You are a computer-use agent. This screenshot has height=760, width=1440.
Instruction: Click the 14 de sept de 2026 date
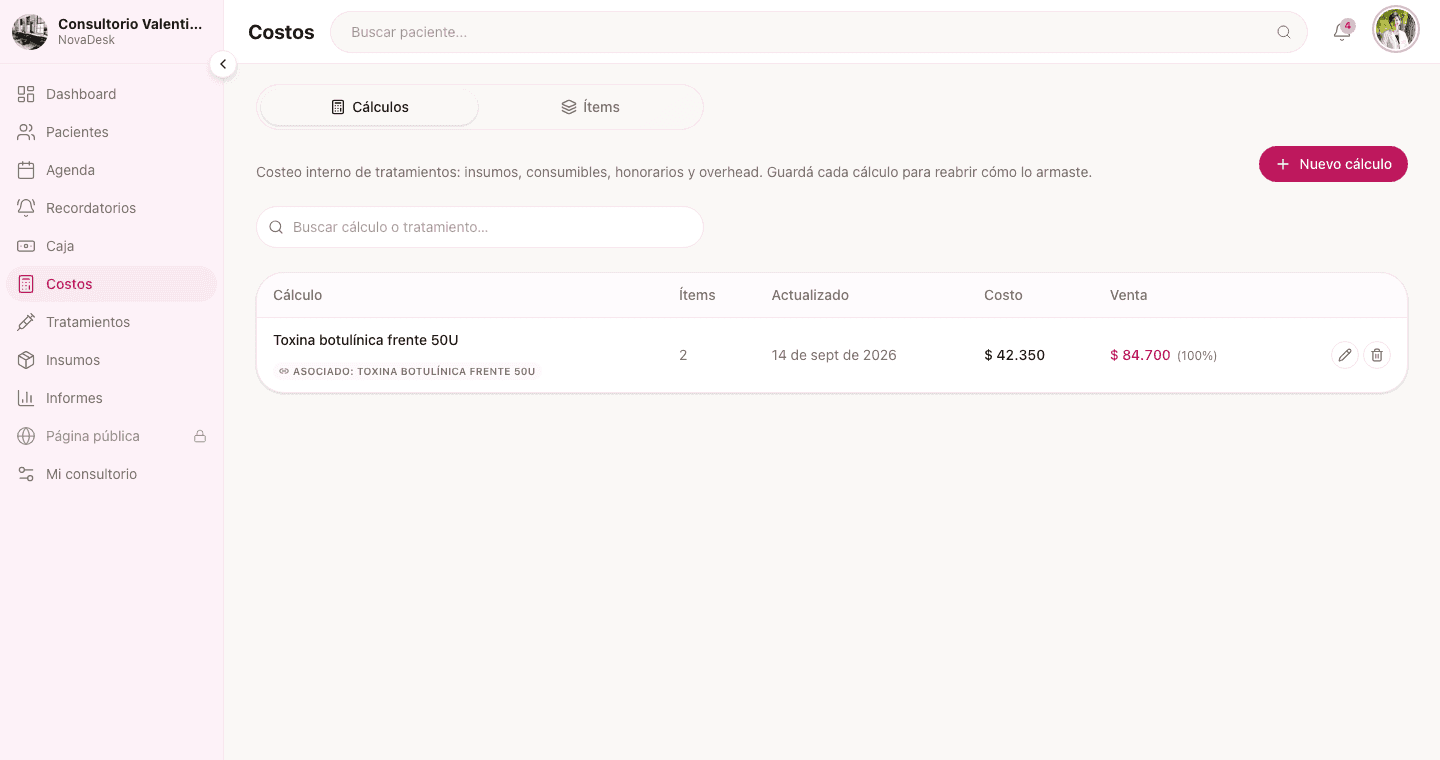834,355
